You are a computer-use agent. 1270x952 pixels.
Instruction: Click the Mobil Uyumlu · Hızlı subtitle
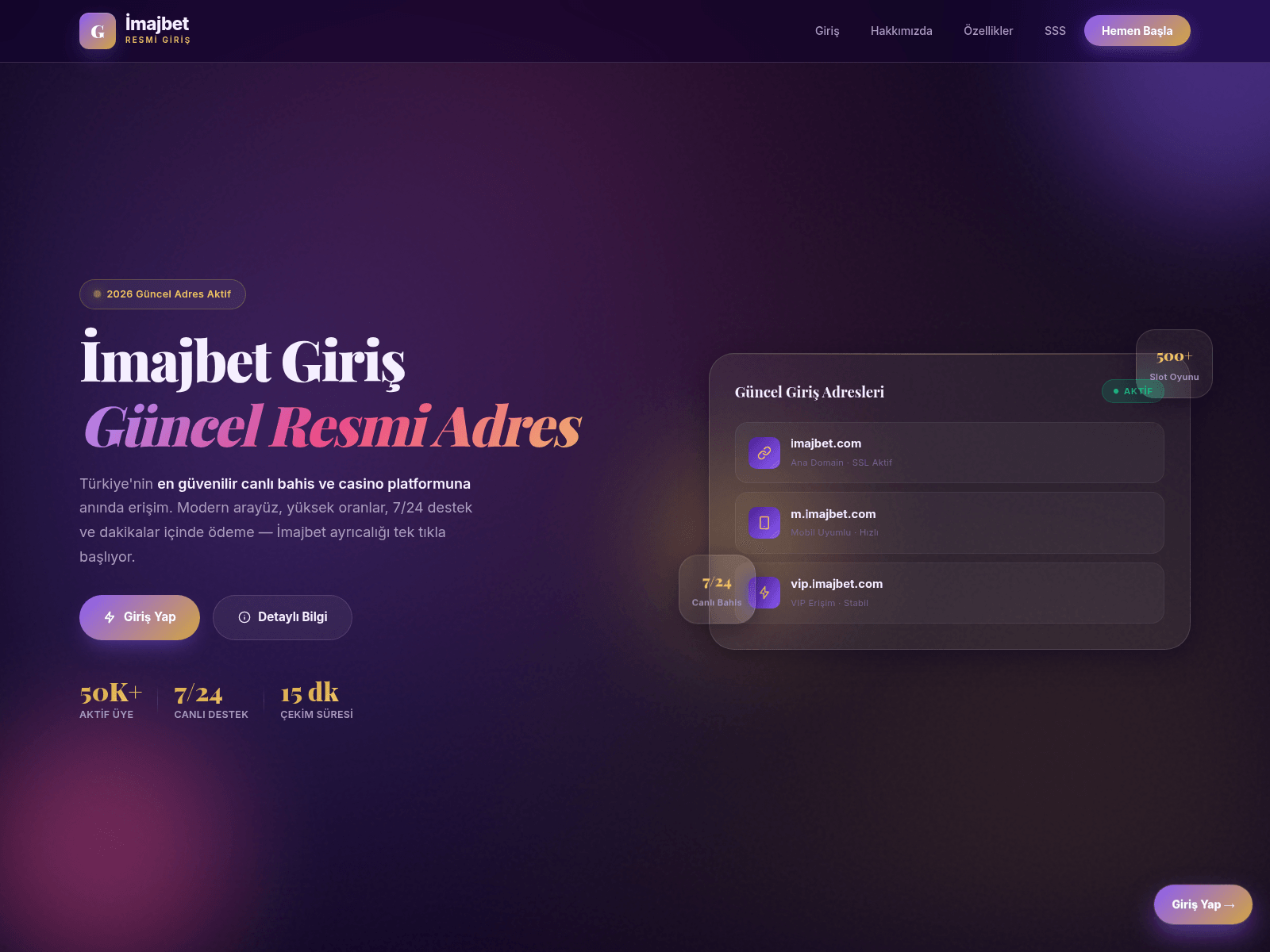[834, 532]
